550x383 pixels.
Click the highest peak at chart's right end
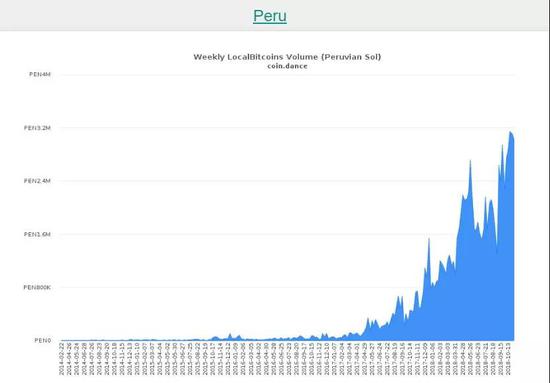click(x=511, y=133)
